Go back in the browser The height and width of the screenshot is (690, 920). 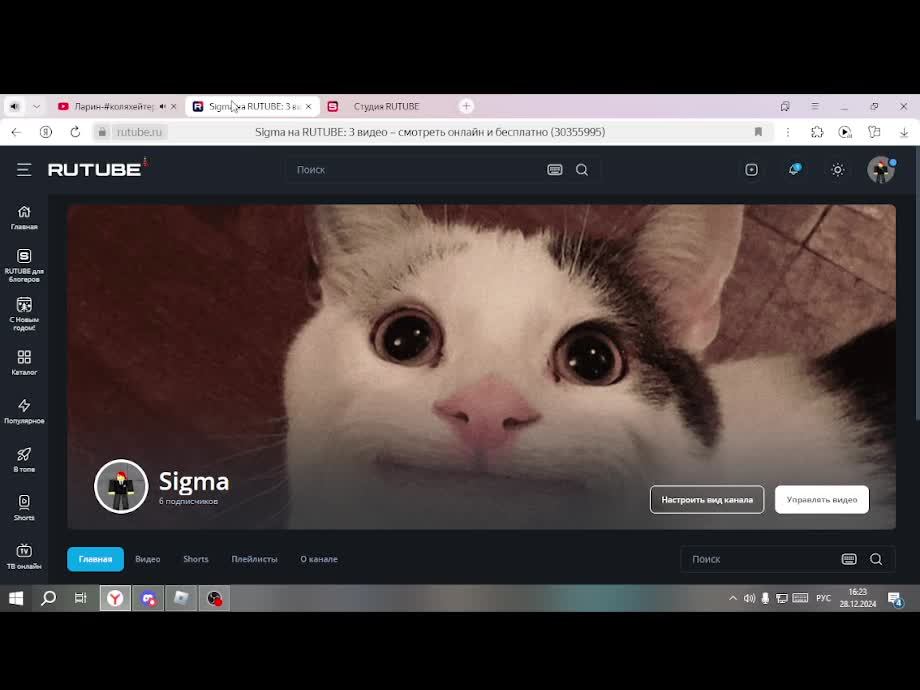pyautogui.click(x=16, y=132)
